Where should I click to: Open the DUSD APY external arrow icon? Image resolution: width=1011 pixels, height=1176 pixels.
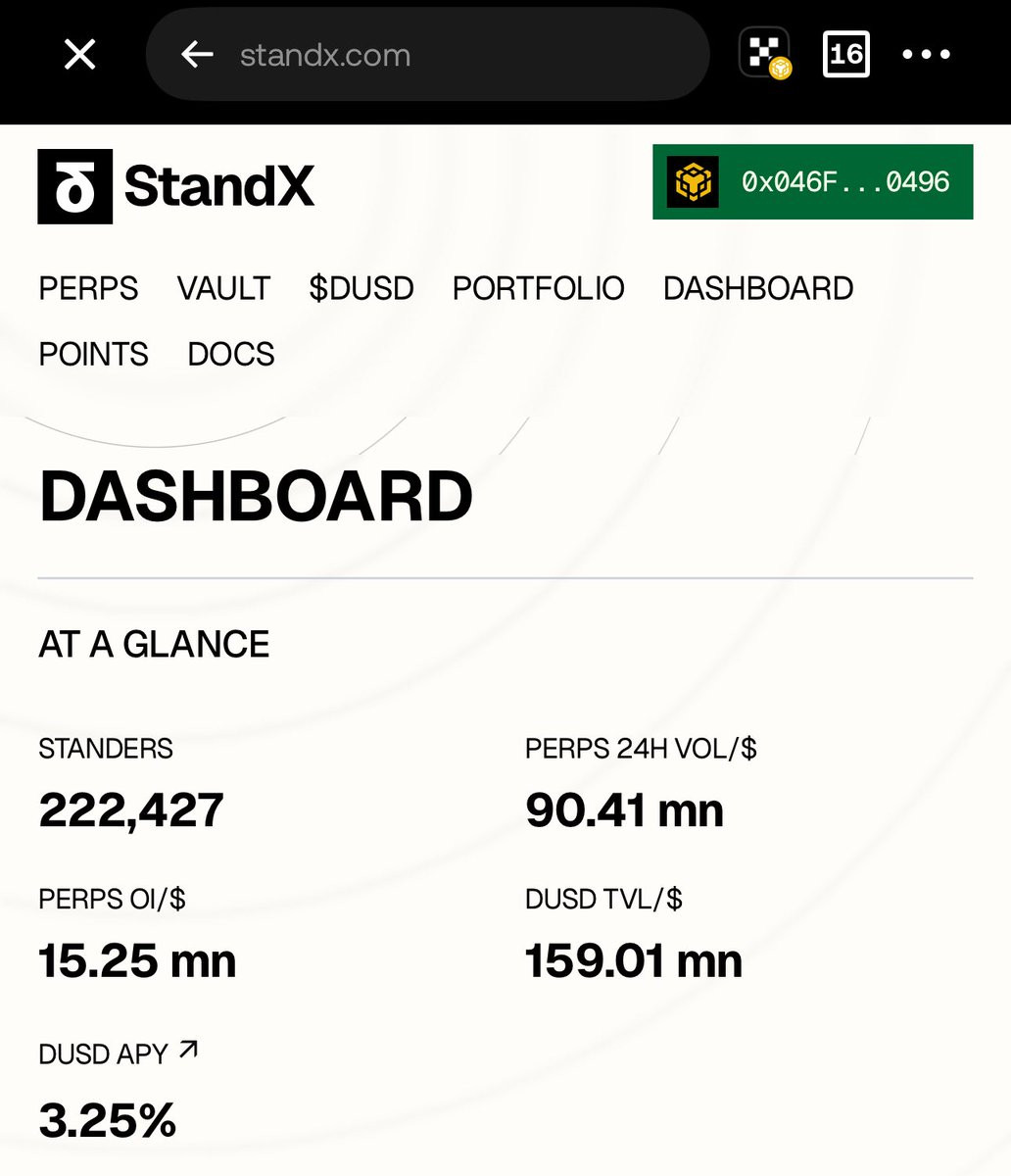pos(188,1050)
